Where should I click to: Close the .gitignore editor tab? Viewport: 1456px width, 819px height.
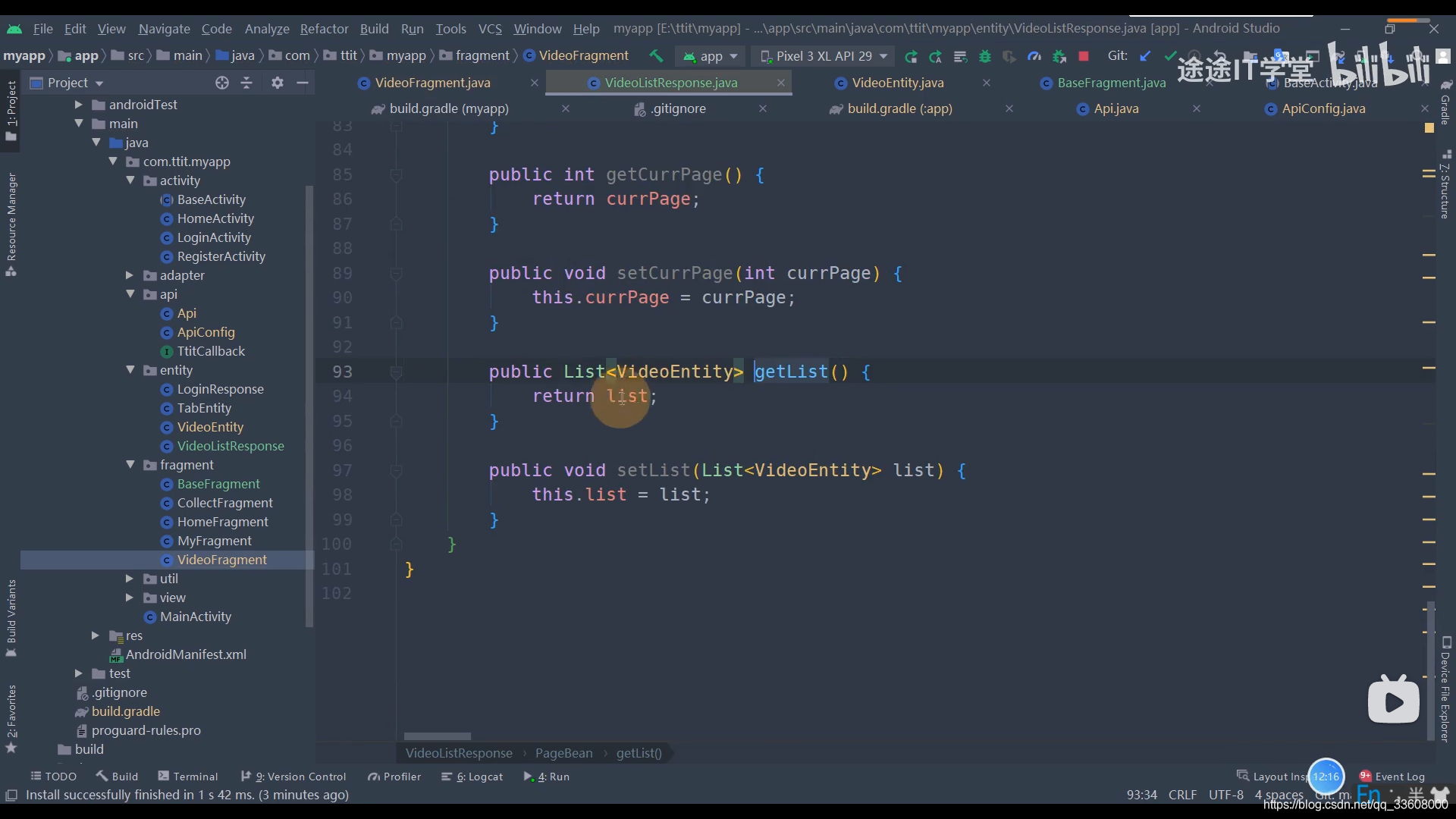click(x=763, y=108)
